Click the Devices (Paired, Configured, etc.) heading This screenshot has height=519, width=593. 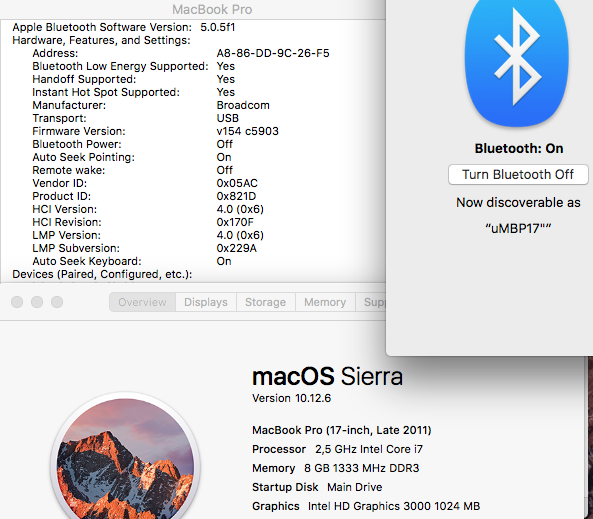pos(102,274)
